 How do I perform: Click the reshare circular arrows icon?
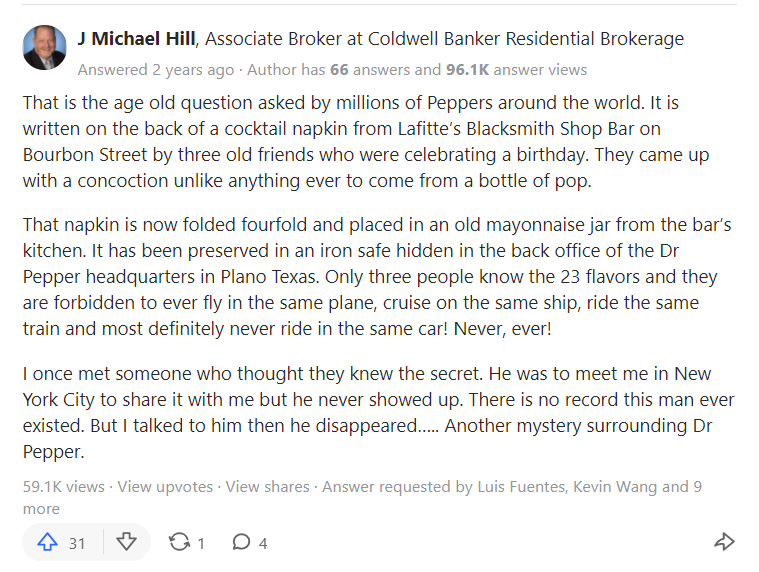click(x=179, y=542)
